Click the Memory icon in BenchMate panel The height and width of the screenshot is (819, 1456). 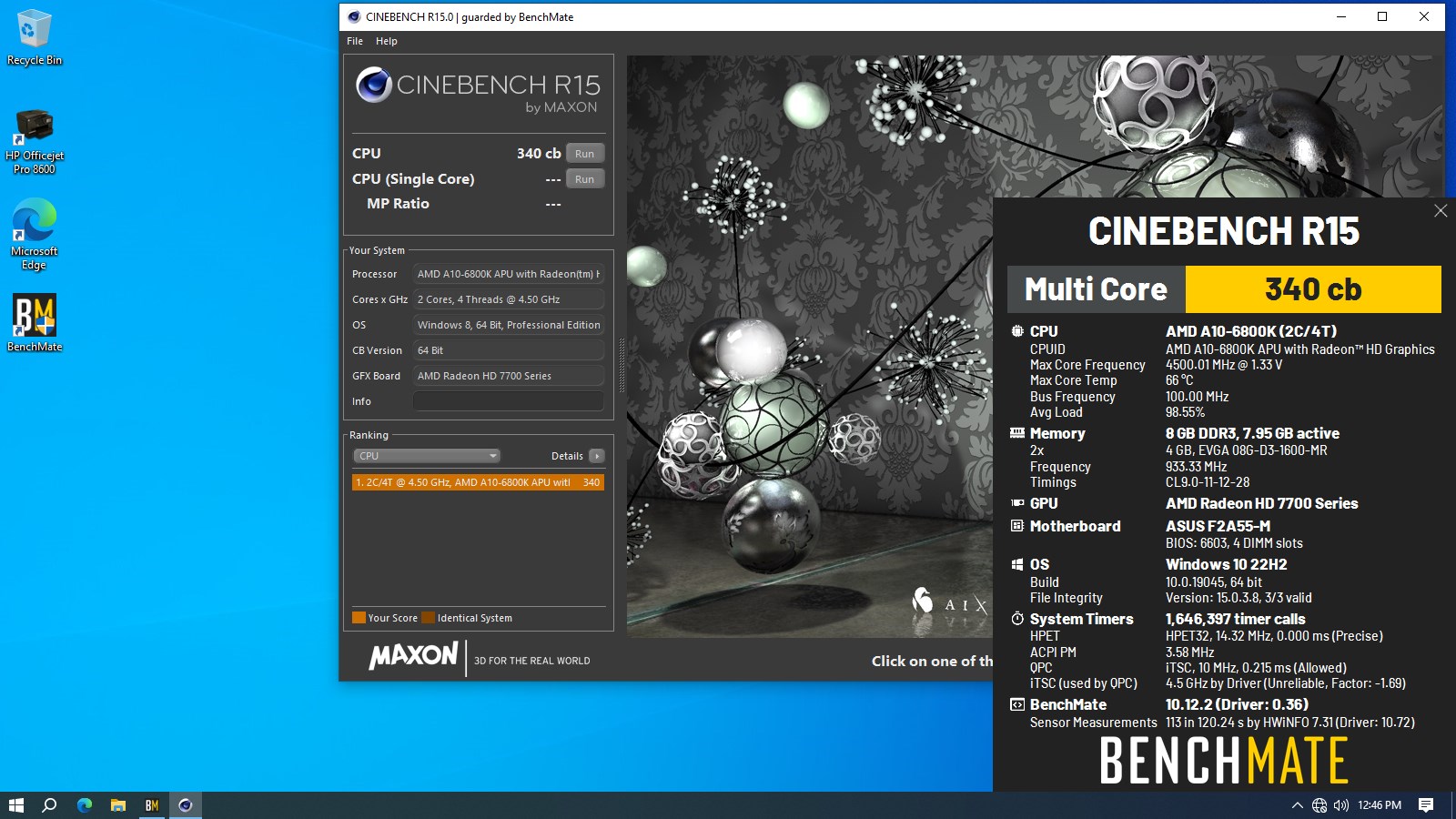tap(1017, 433)
